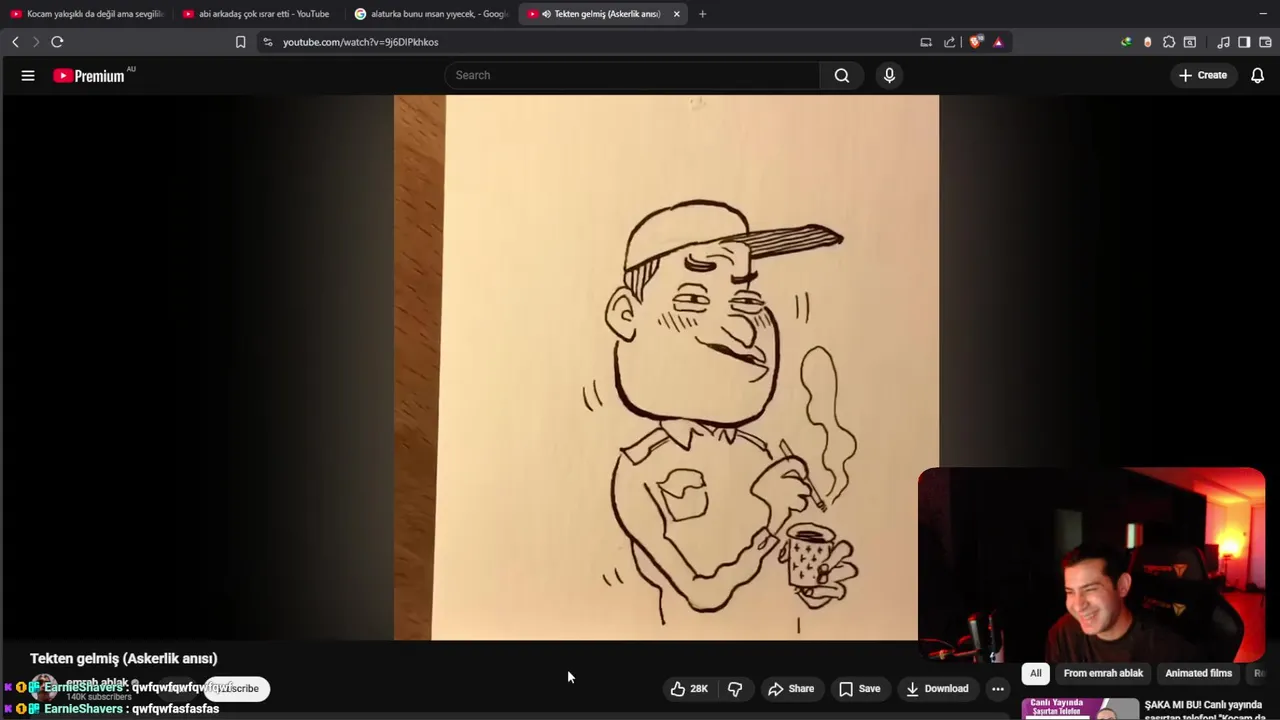The width and height of the screenshot is (1280, 720).
Task: Focus the YouTube Search field
Action: [632, 75]
